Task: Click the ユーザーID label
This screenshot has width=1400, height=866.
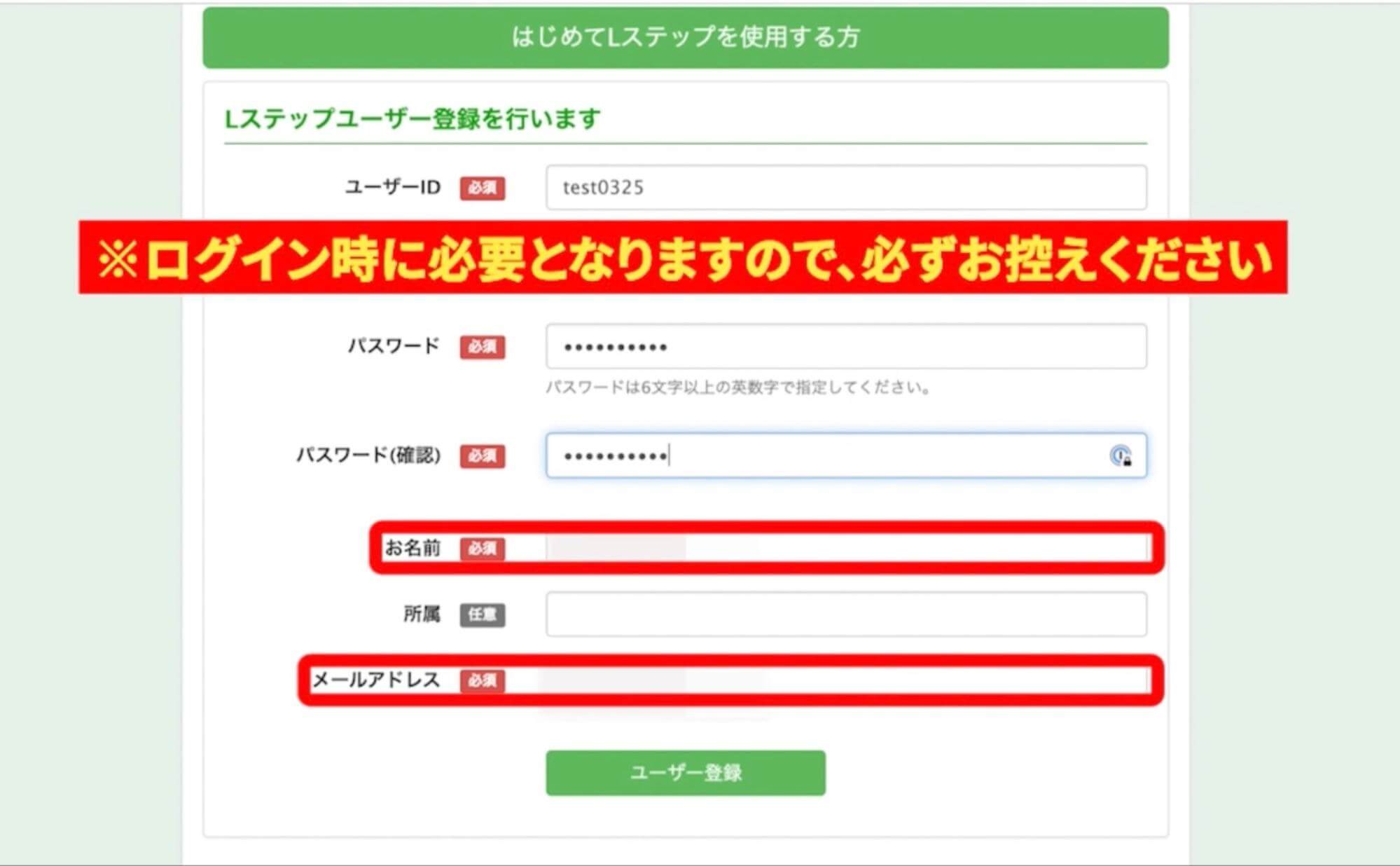Action: click(393, 187)
